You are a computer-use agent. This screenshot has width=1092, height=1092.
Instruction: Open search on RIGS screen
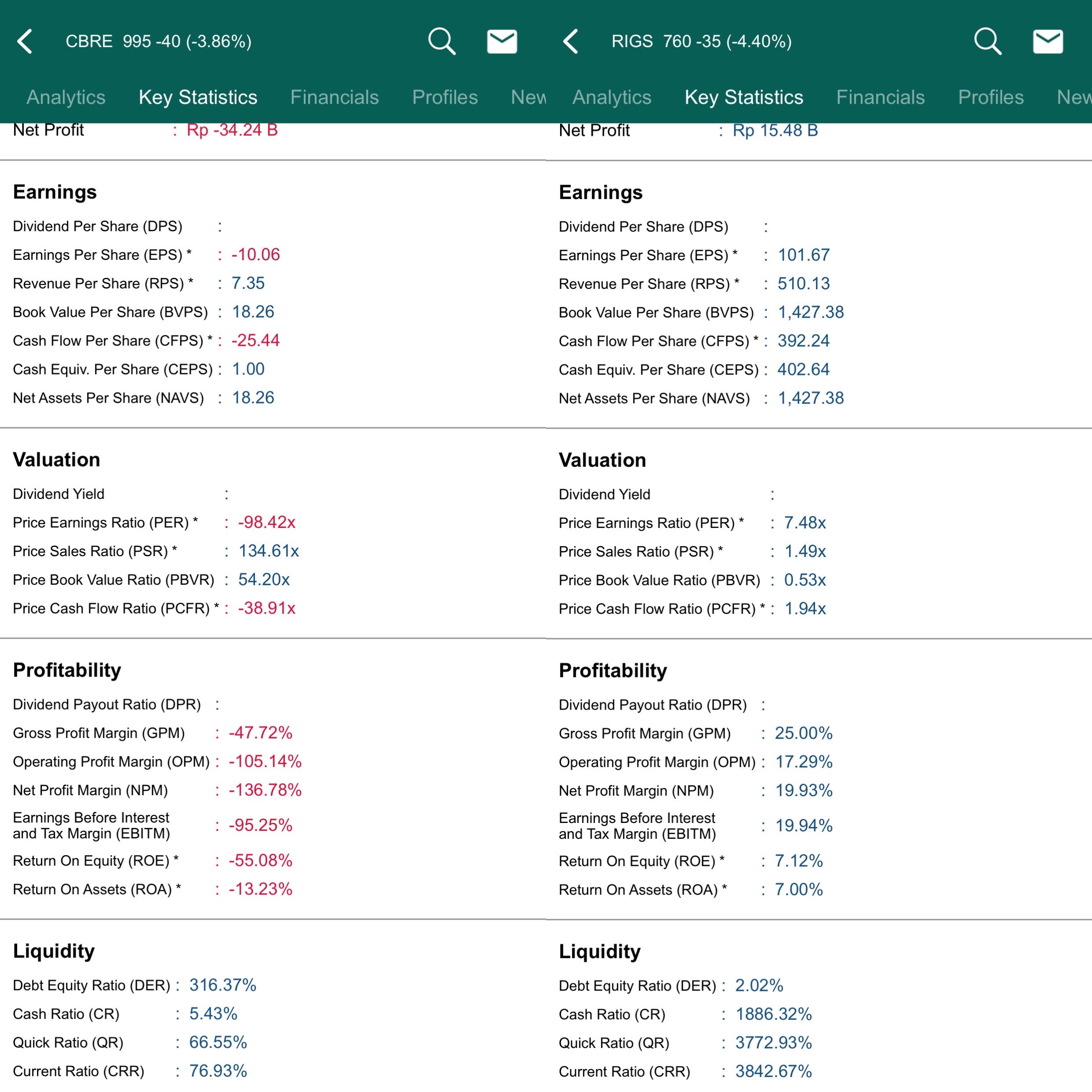(x=987, y=41)
